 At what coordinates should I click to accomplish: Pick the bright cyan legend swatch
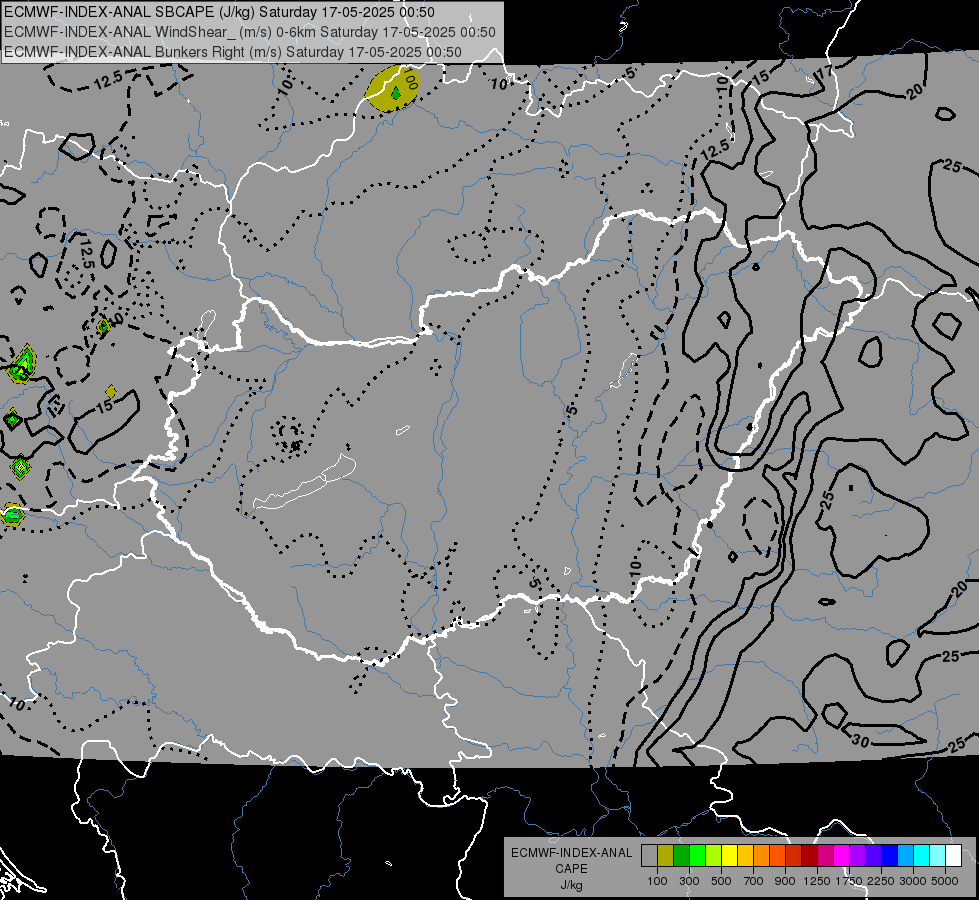click(922, 855)
